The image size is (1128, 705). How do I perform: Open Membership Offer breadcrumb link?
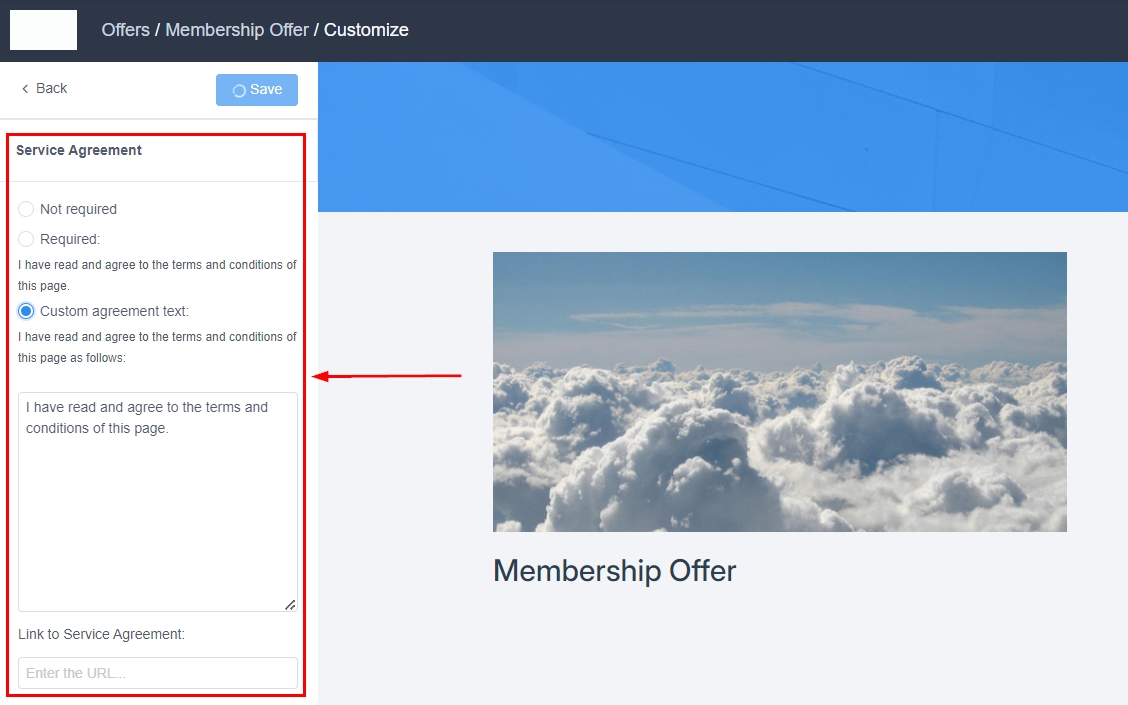[x=237, y=30]
